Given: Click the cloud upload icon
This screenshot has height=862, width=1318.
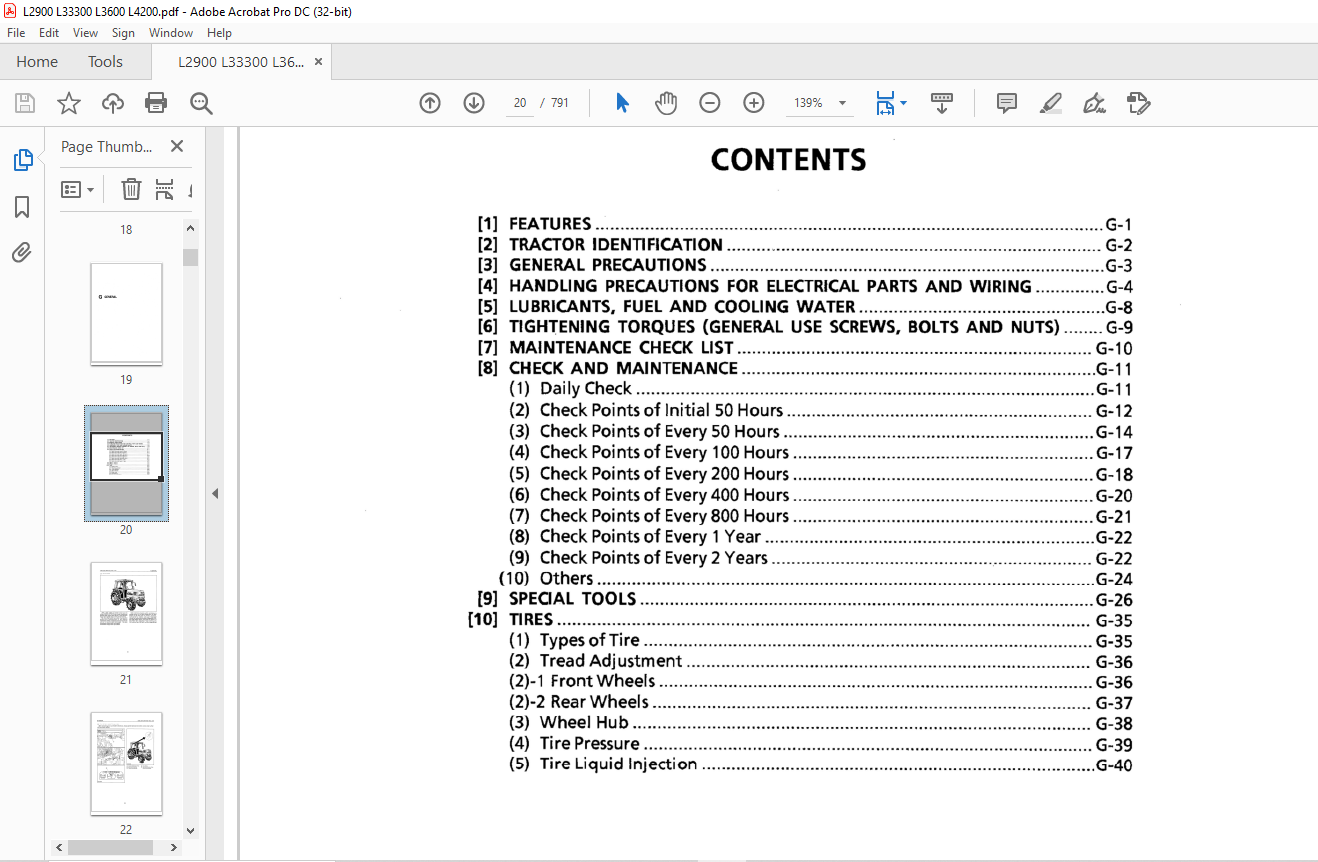Looking at the screenshot, I should [x=112, y=103].
